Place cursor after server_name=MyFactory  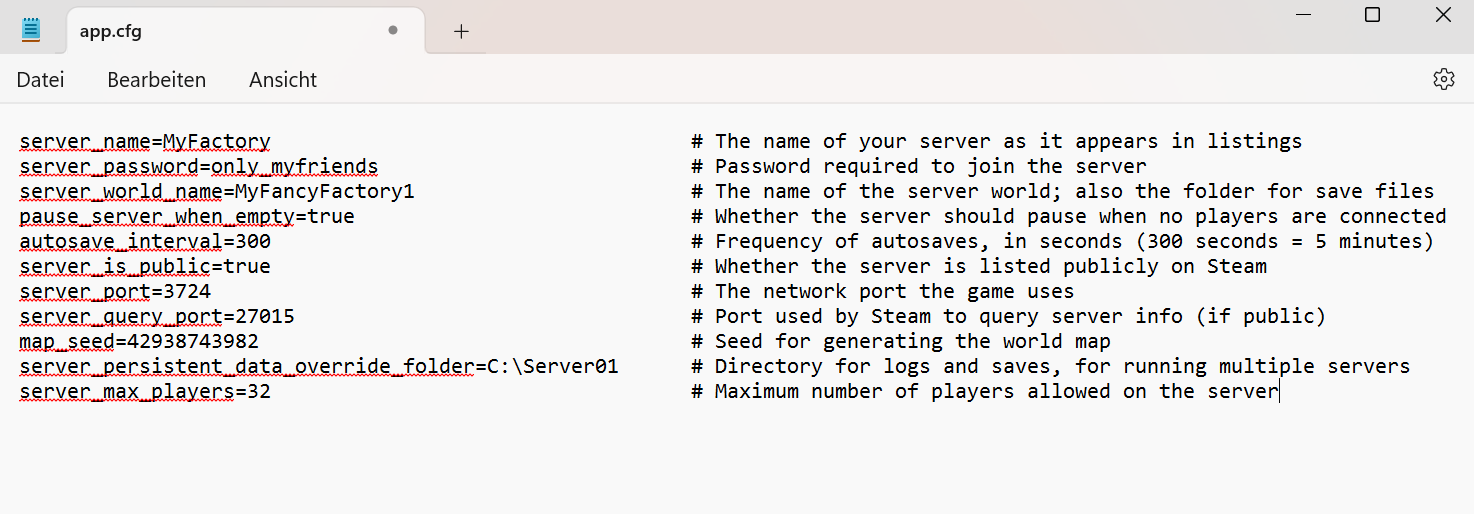271,142
